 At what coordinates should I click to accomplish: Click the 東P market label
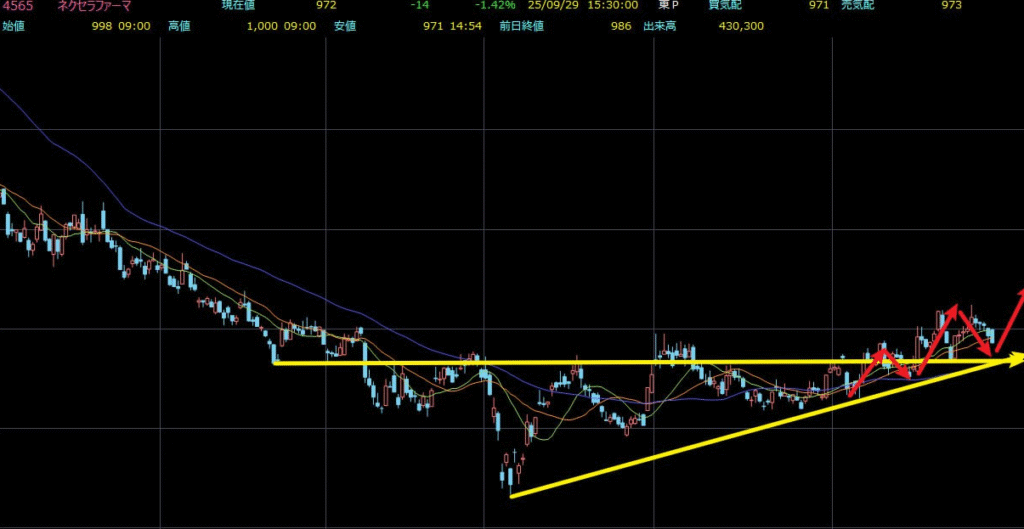coord(668,5)
